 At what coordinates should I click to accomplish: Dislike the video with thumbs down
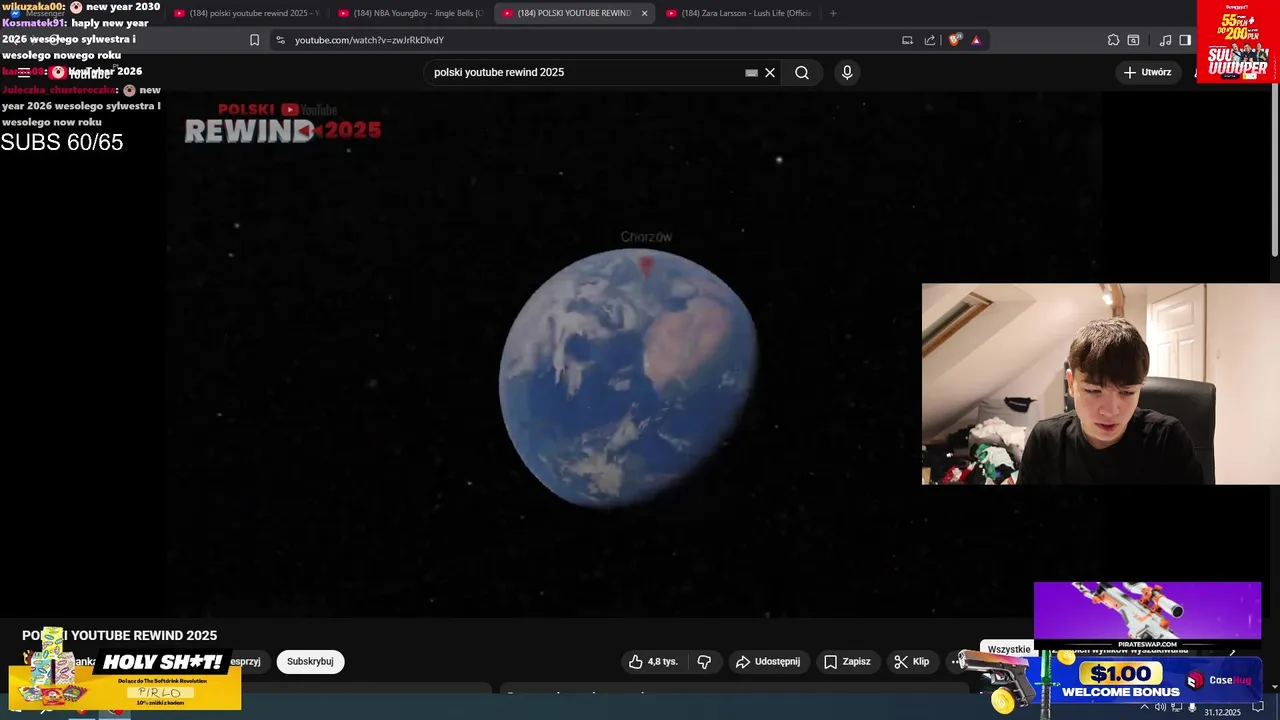pyautogui.click(x=704, y=661)
